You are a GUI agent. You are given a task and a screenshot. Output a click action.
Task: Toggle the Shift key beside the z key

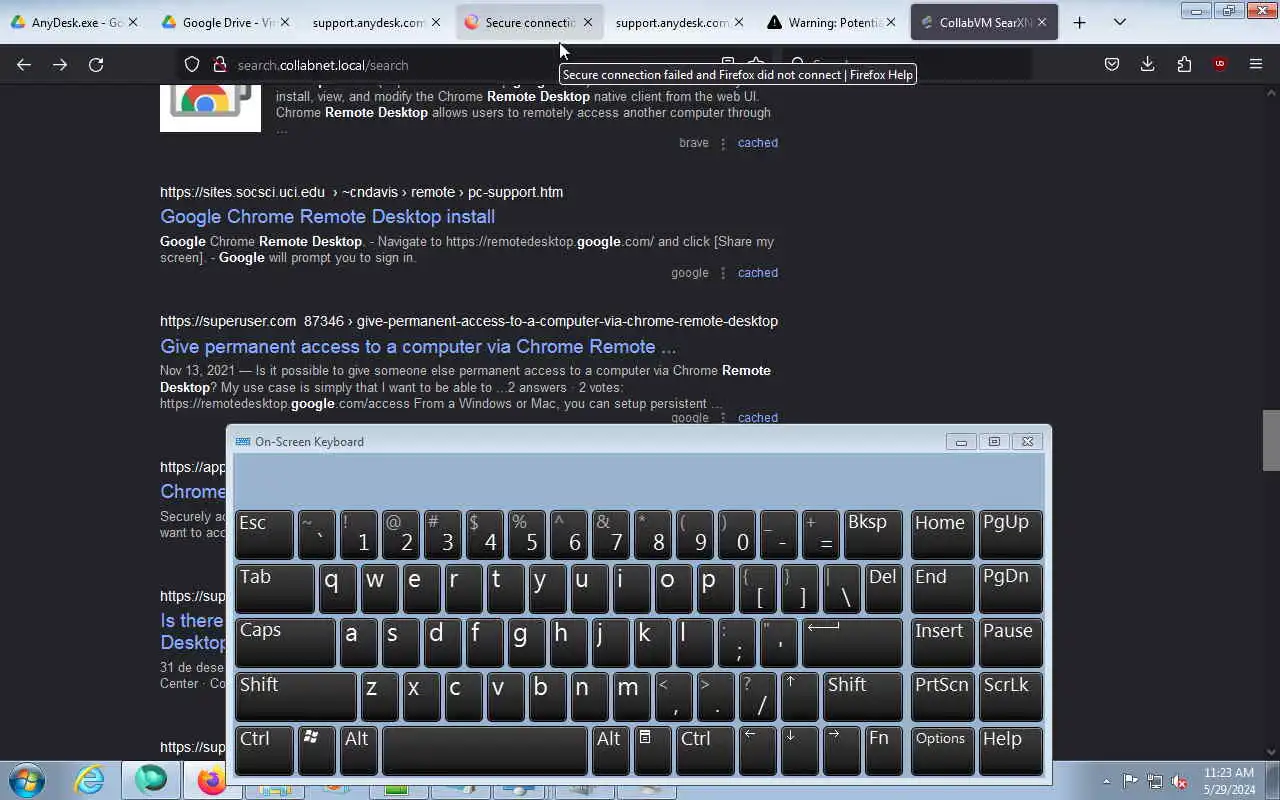pos(295,696)
